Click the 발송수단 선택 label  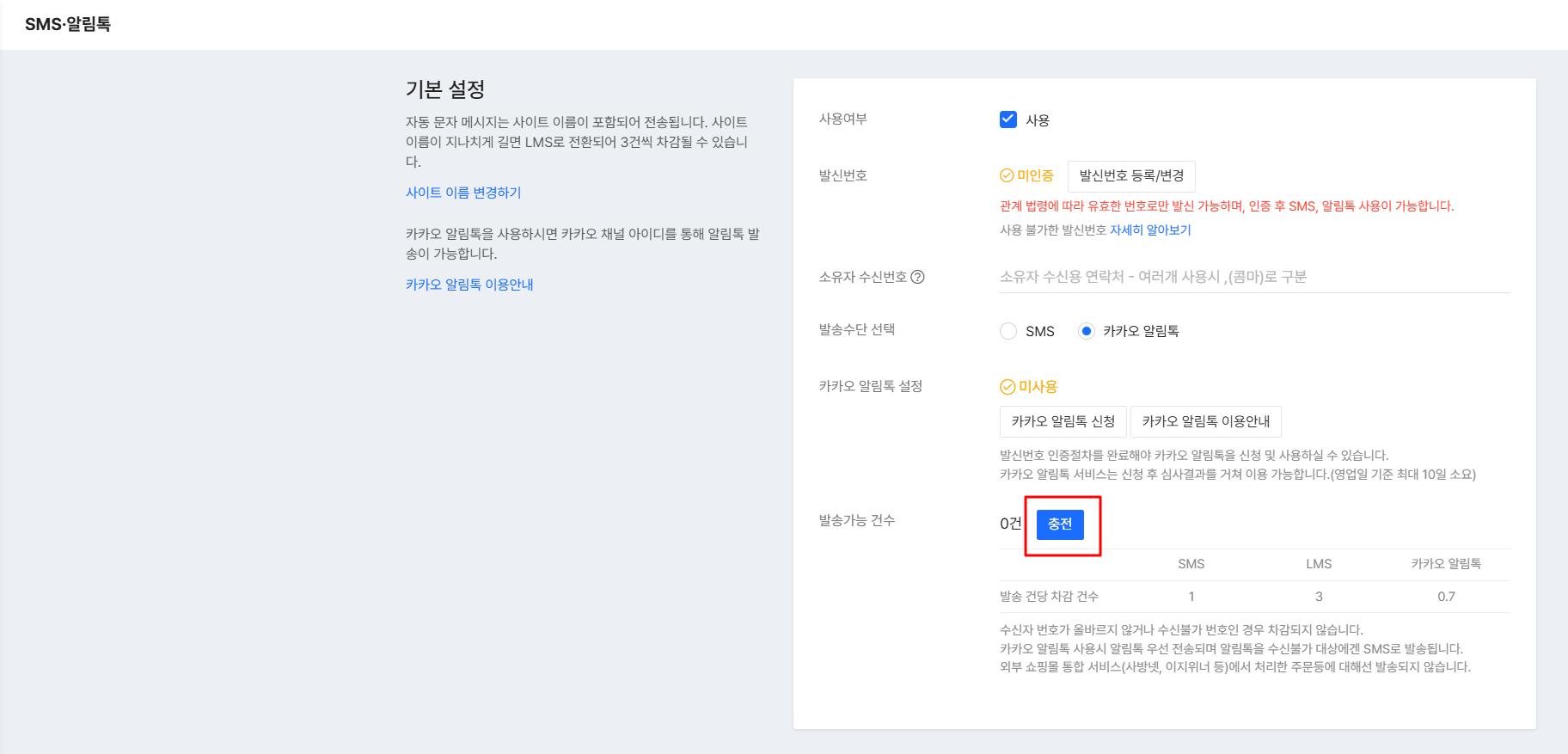click(x=857, y=329)
